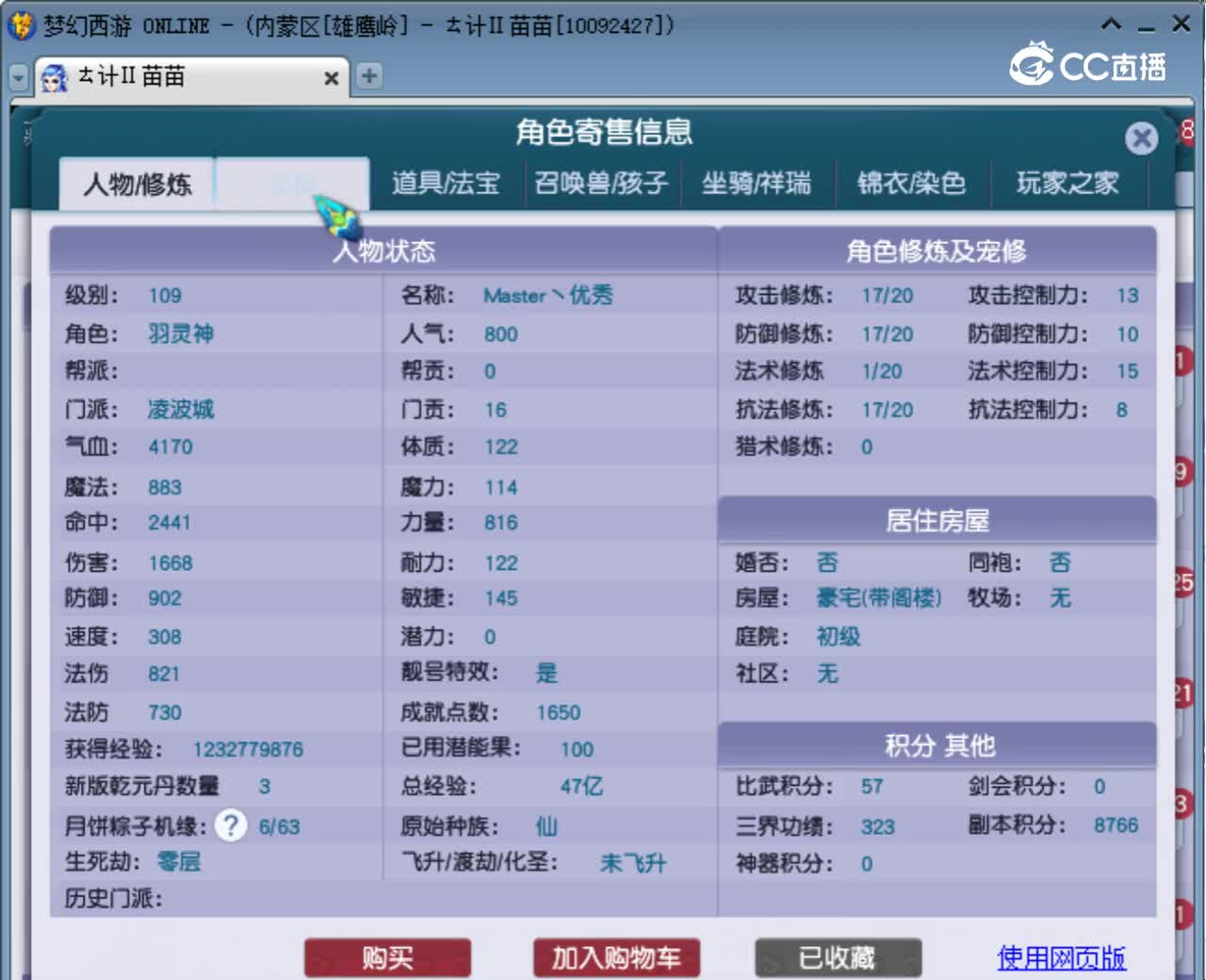This screenshot has height=980, width=1206.
Task: Switch to the 召唤兽/孩子 tab
Action: pos(601,183)
